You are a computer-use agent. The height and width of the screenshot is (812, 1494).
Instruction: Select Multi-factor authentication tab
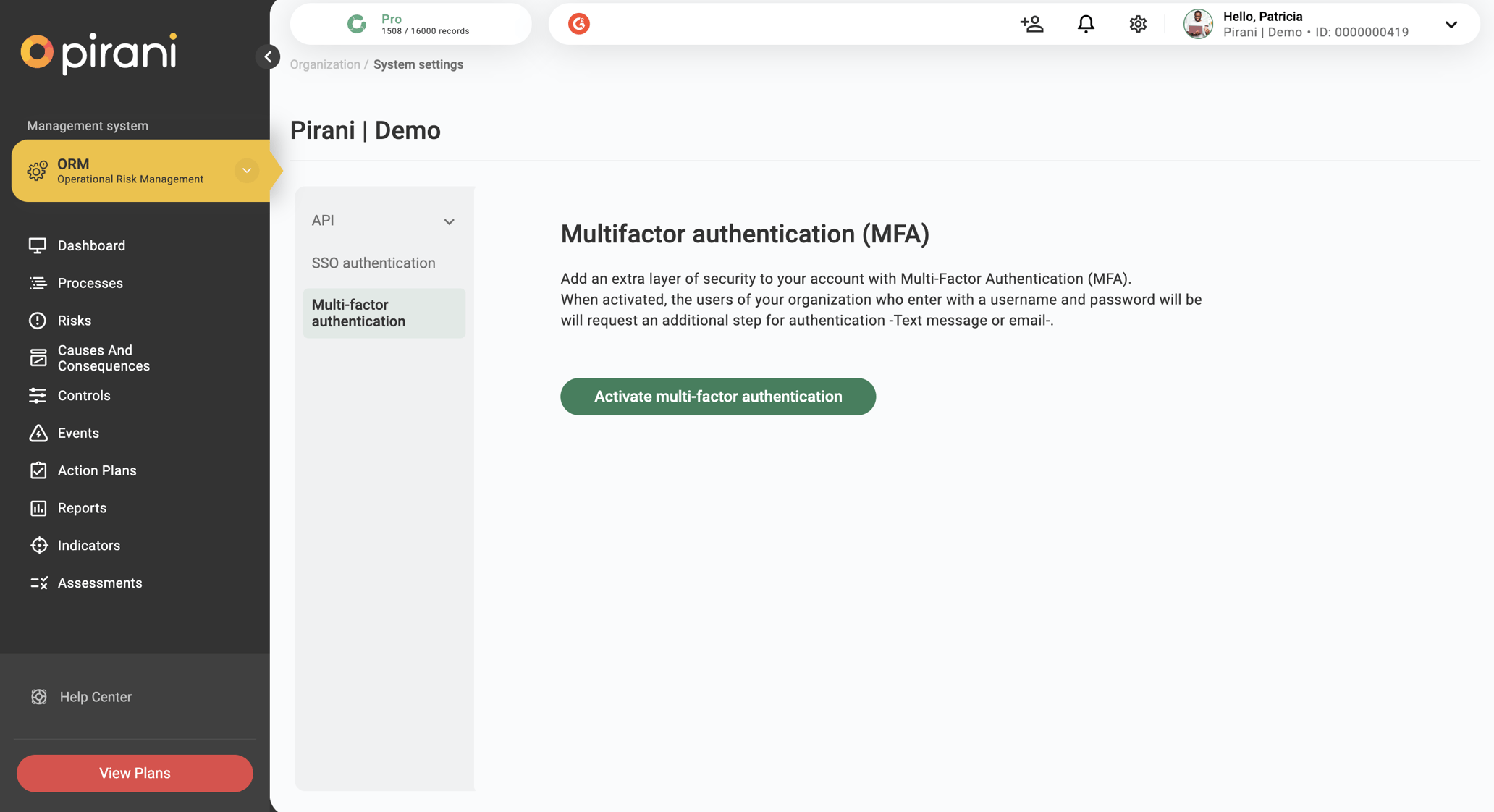[x=358, y=313]
